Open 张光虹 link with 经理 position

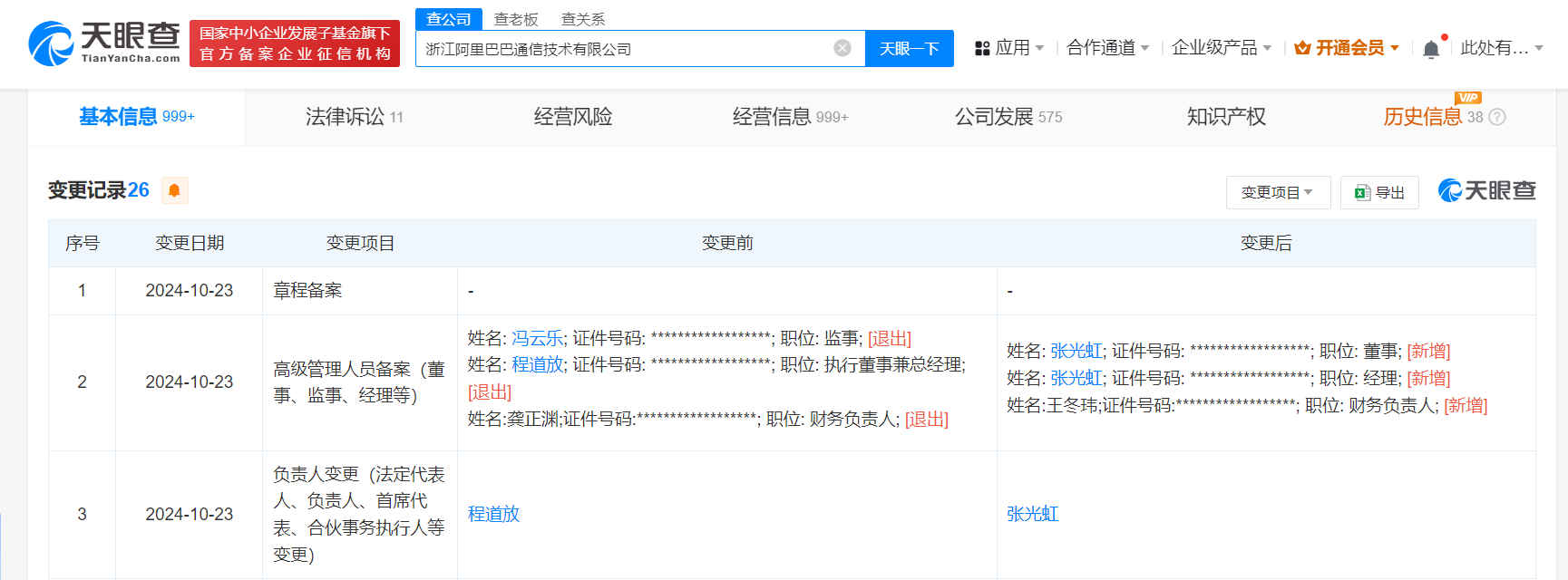click(x=1076, y=378)
